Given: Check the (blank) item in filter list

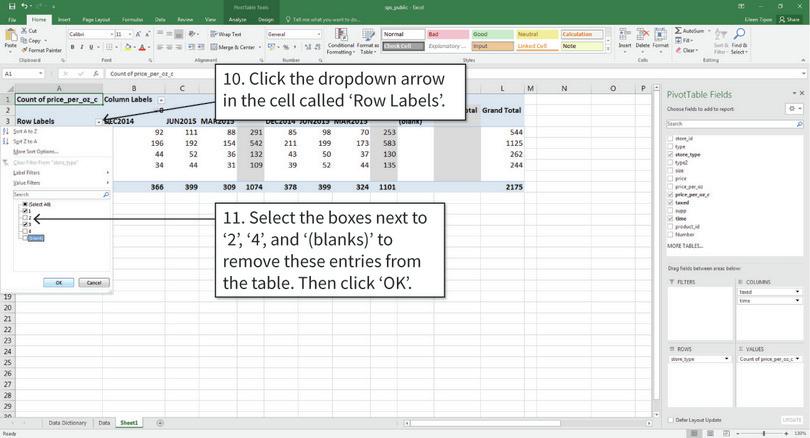Looking at the screenshot, I should 24,238.
